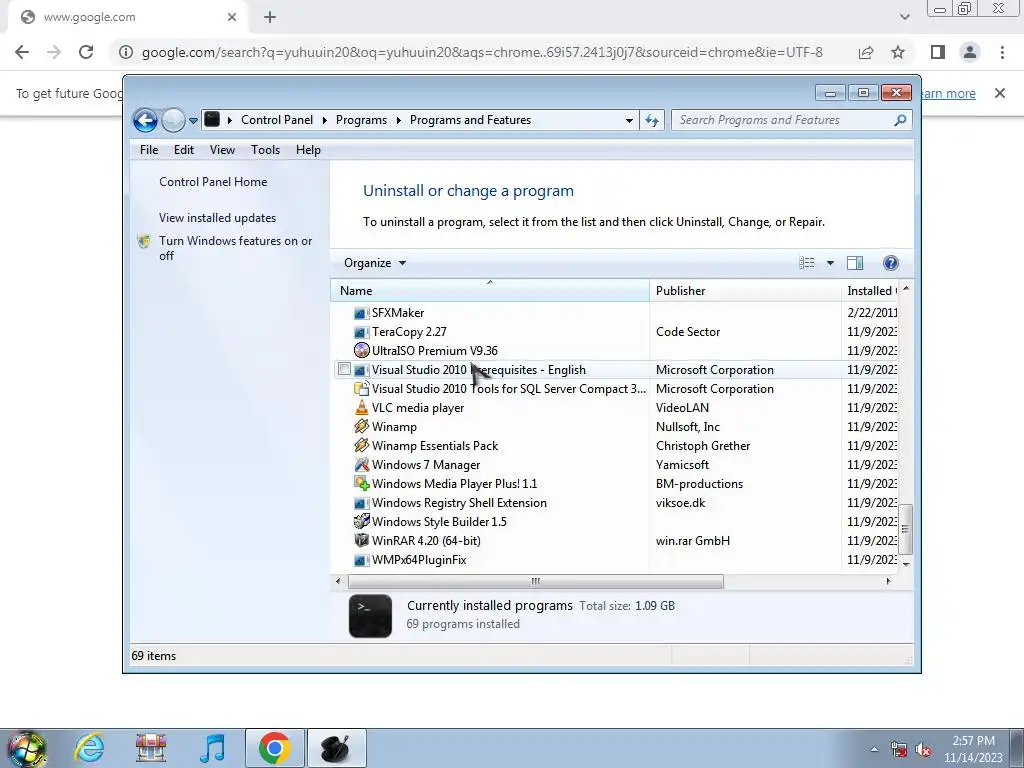Open Turn Windows features on or off

pos(236,248)
